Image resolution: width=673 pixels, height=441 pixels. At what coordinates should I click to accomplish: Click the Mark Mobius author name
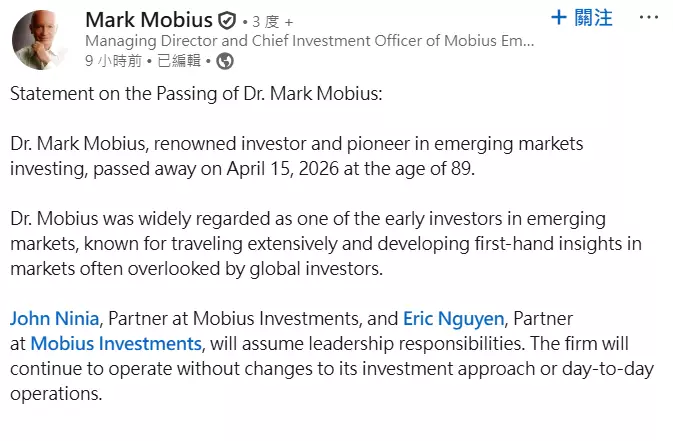[148, 20]
